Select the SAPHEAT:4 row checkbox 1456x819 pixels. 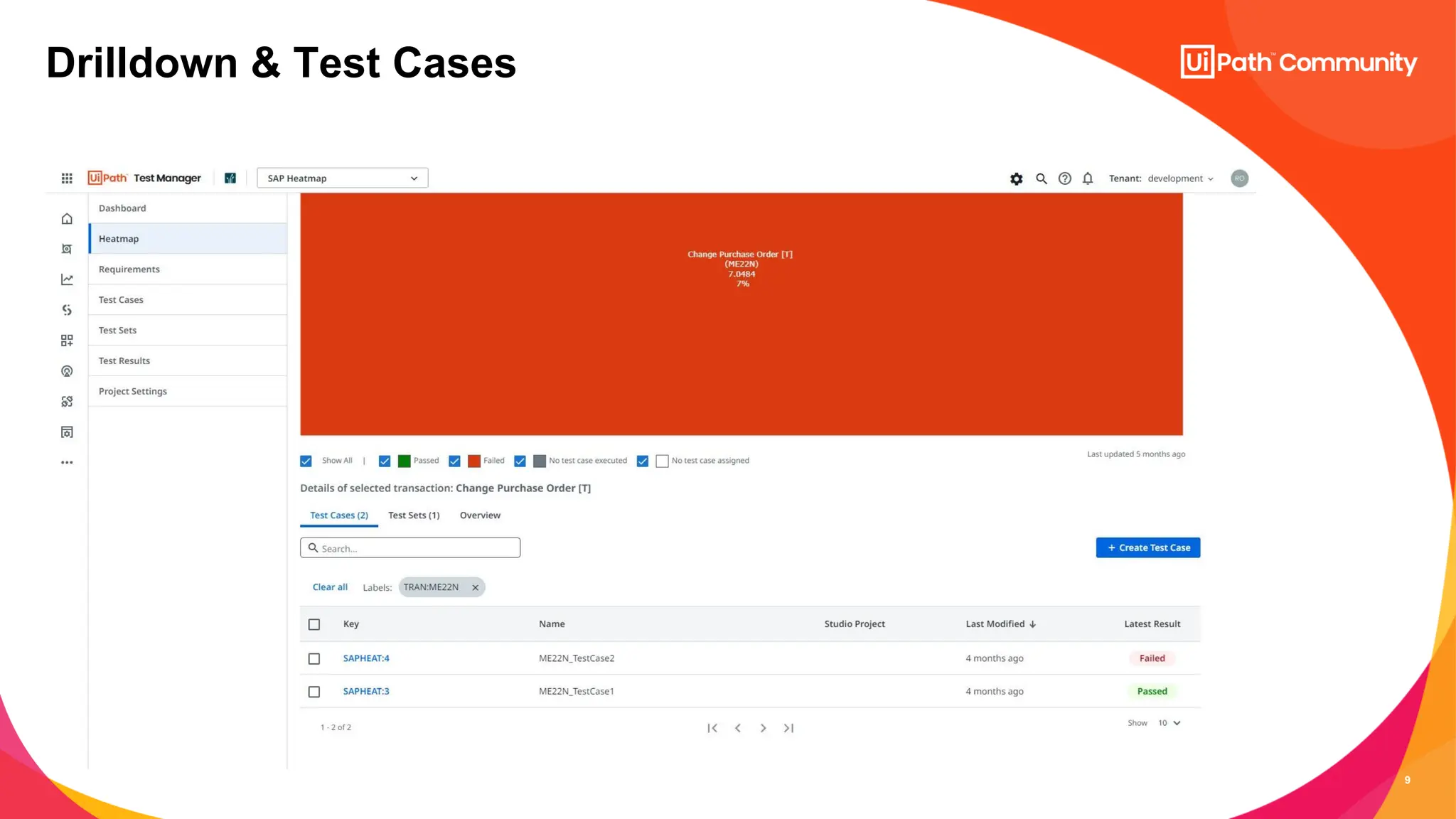314,659
